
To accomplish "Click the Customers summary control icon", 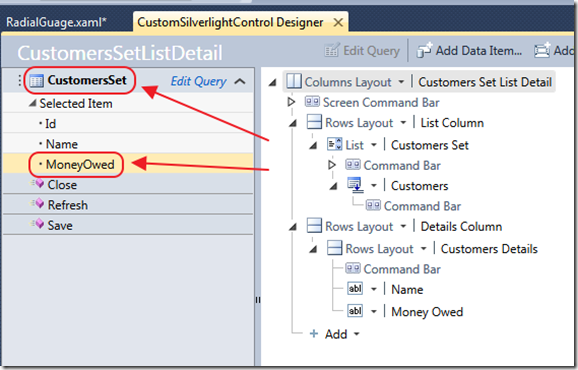I will point(355,185).
